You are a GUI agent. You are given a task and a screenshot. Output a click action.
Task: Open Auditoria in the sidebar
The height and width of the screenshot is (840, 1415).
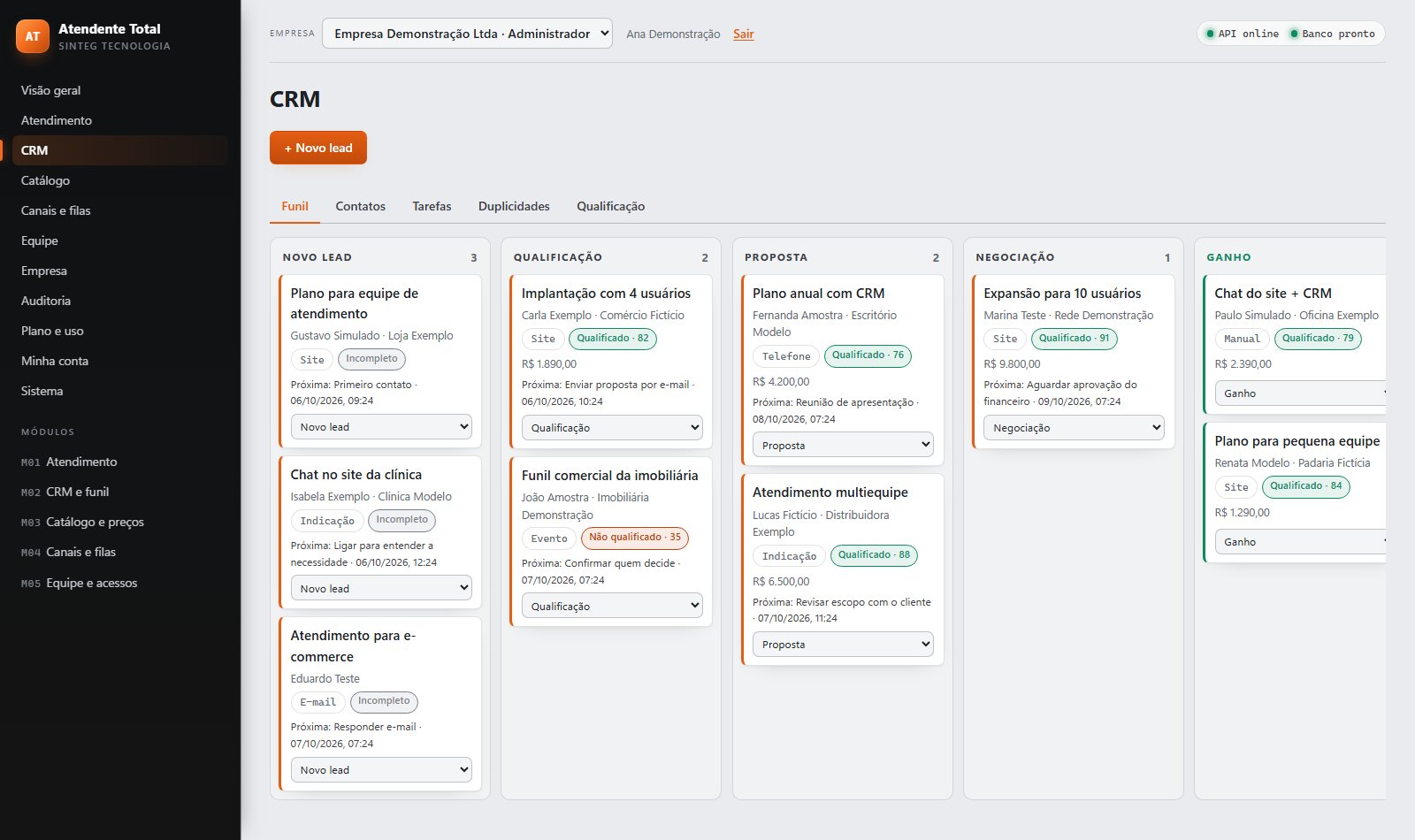click(120, 301)
